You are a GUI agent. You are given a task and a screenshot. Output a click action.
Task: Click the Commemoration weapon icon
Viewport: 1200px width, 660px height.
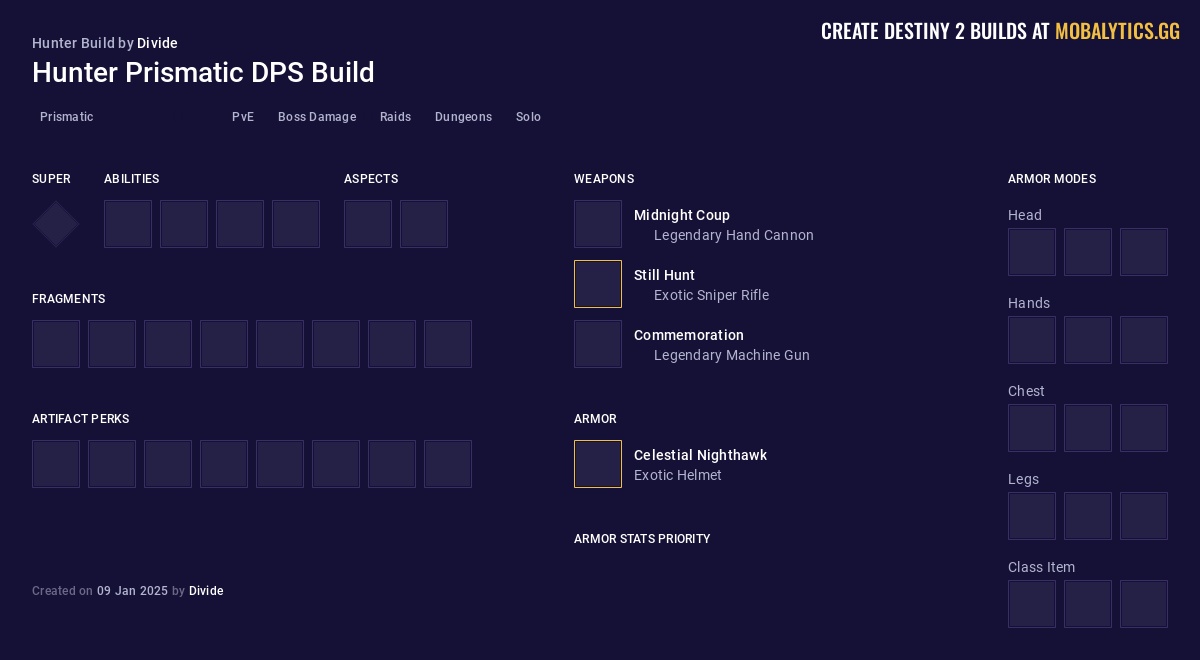pos(598,344)
